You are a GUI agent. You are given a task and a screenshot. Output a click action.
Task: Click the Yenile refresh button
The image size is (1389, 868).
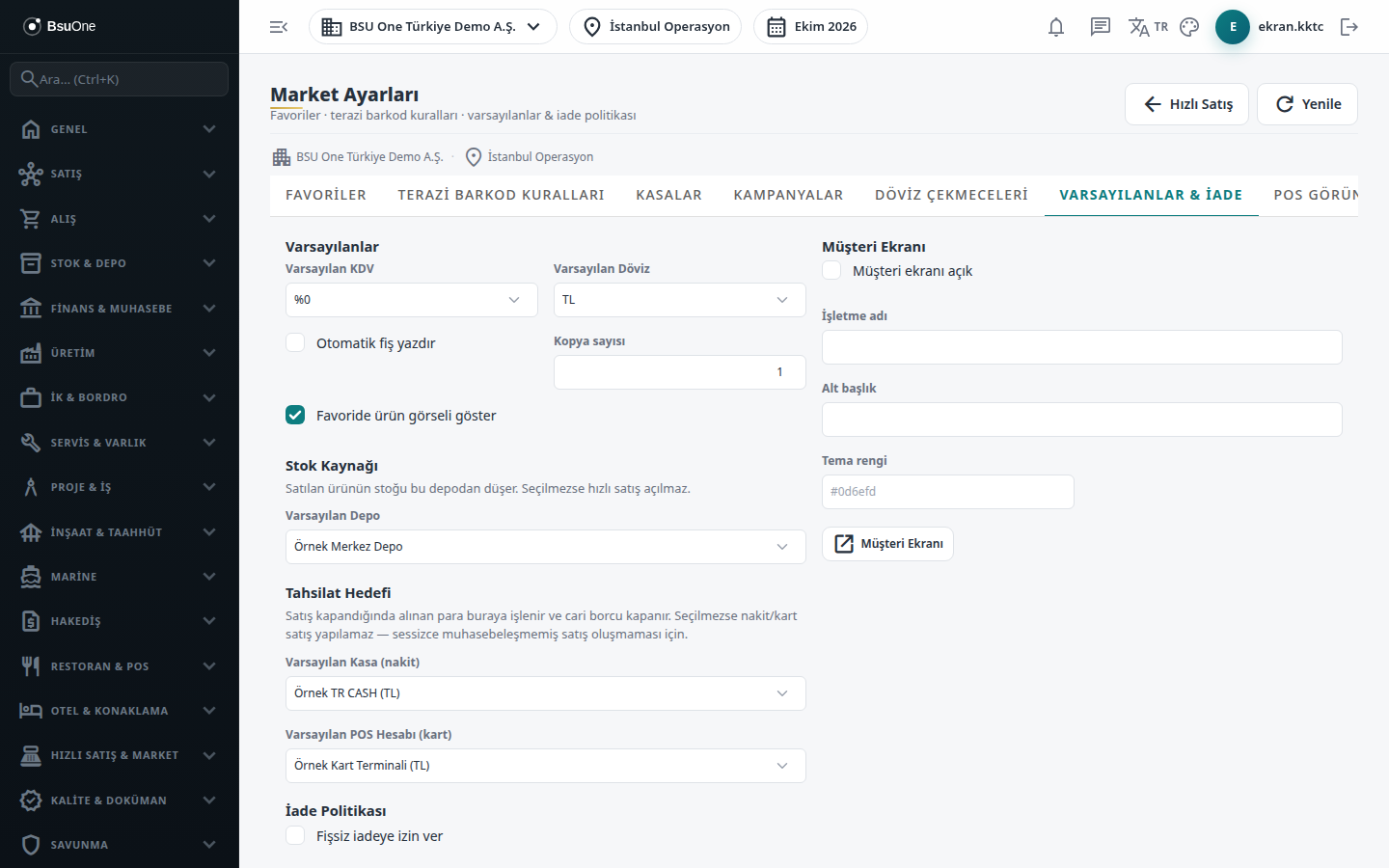tap(1307, 104)
